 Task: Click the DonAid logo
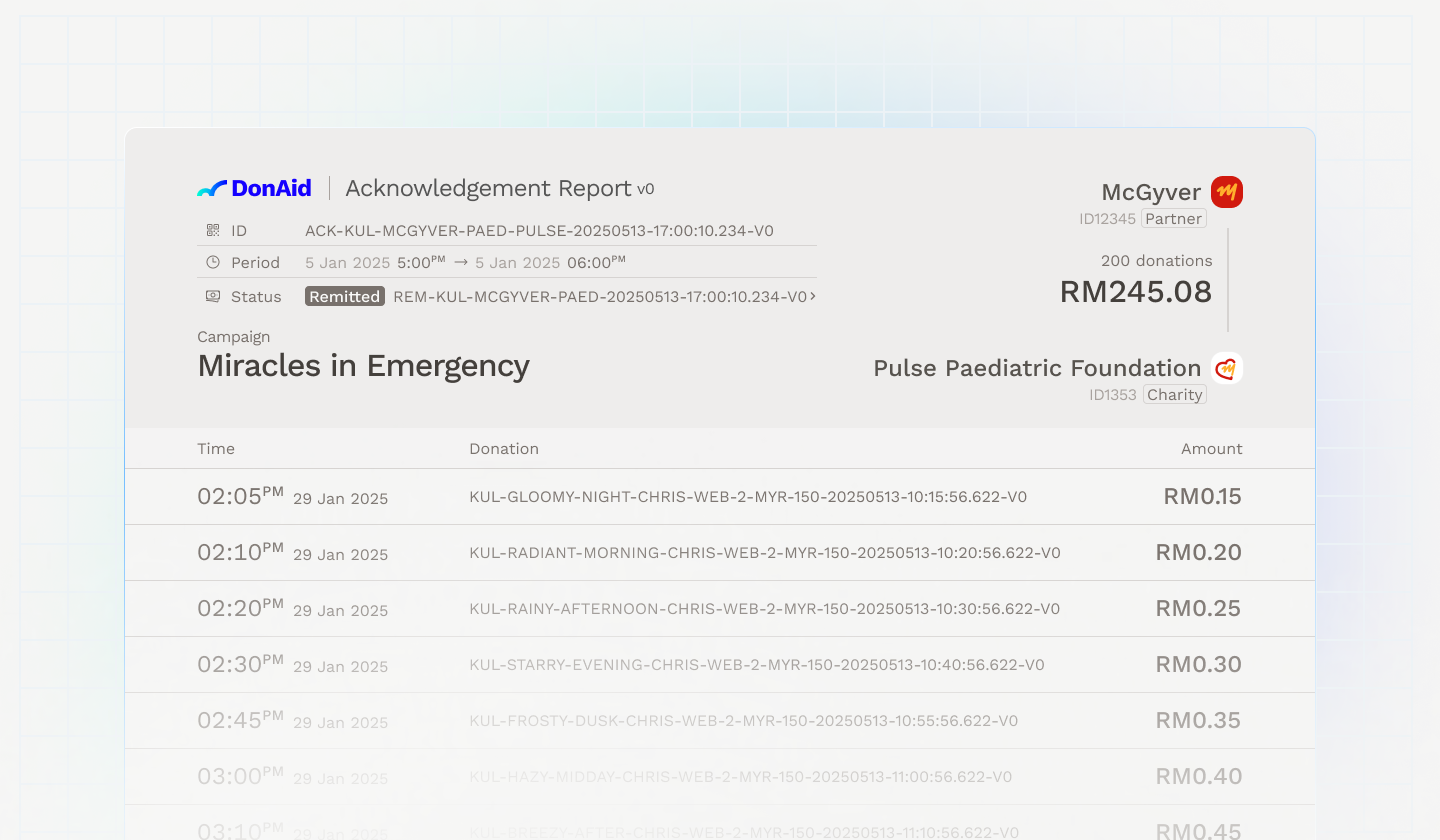point(254,188)
